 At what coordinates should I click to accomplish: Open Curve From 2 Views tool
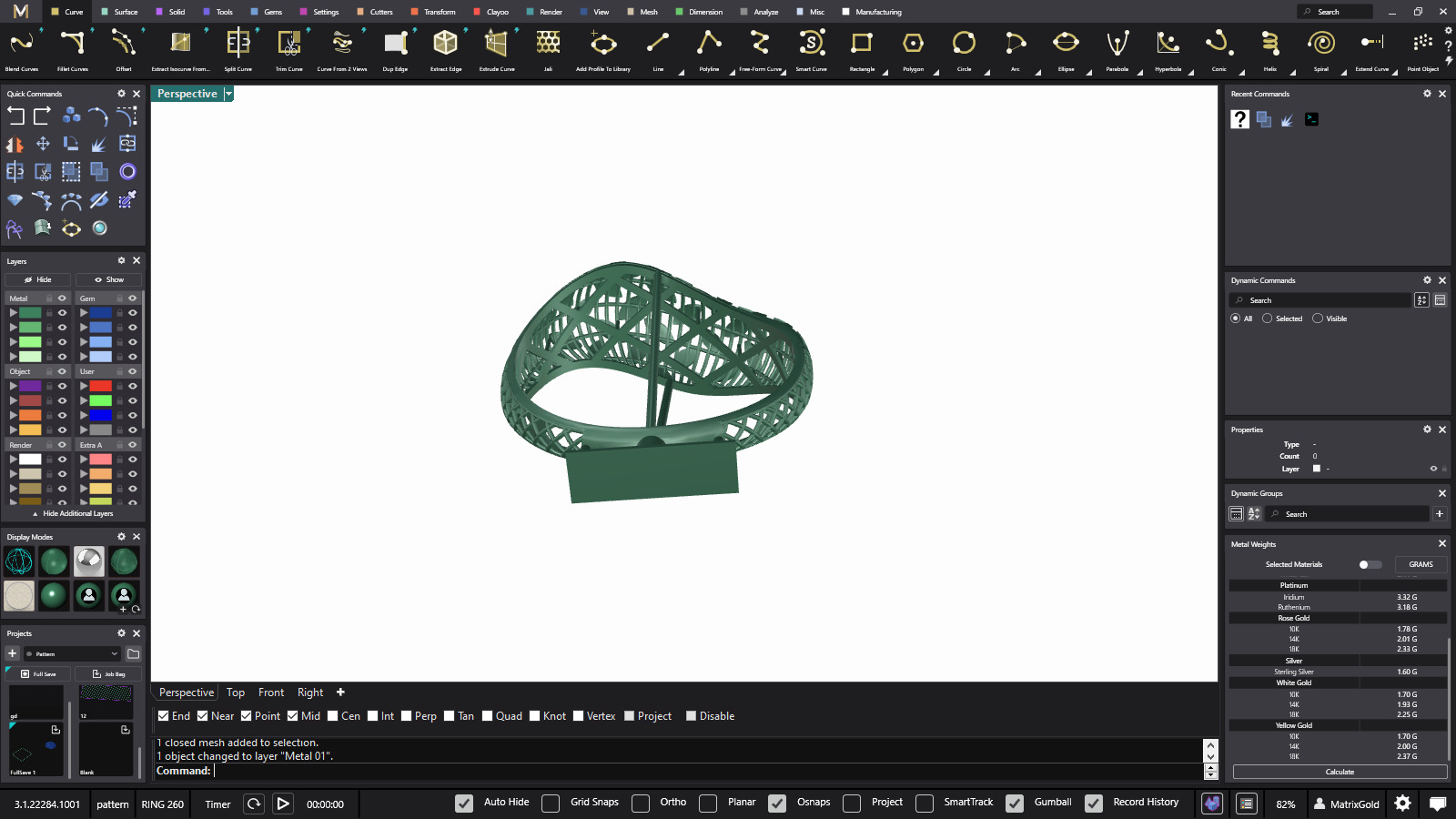tap(342, 49)
